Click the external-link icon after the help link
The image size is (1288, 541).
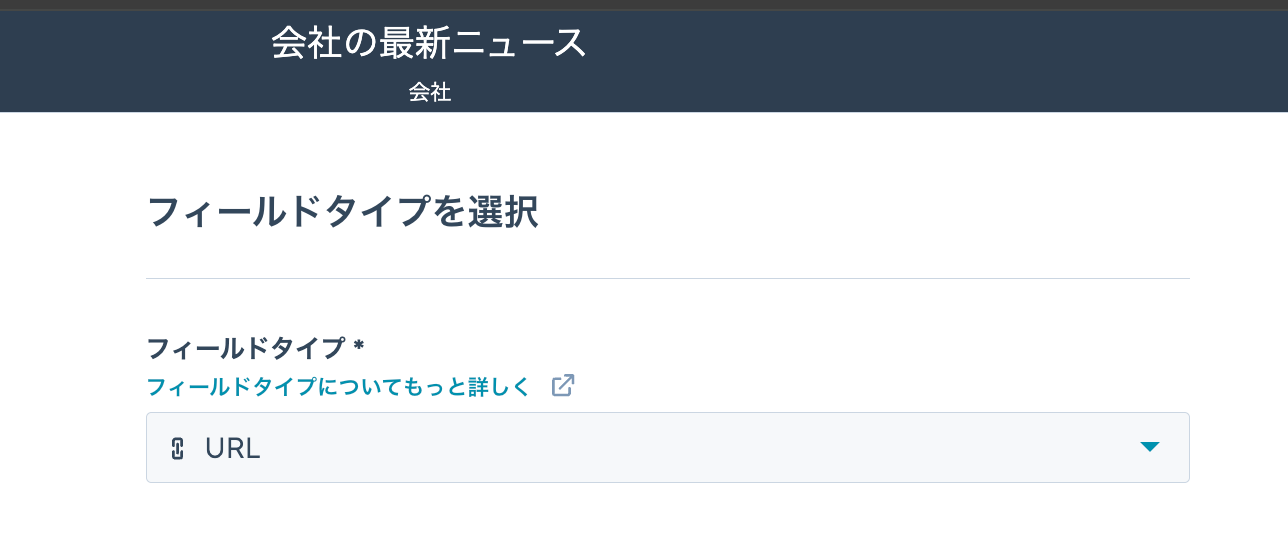tap(563, 386)
